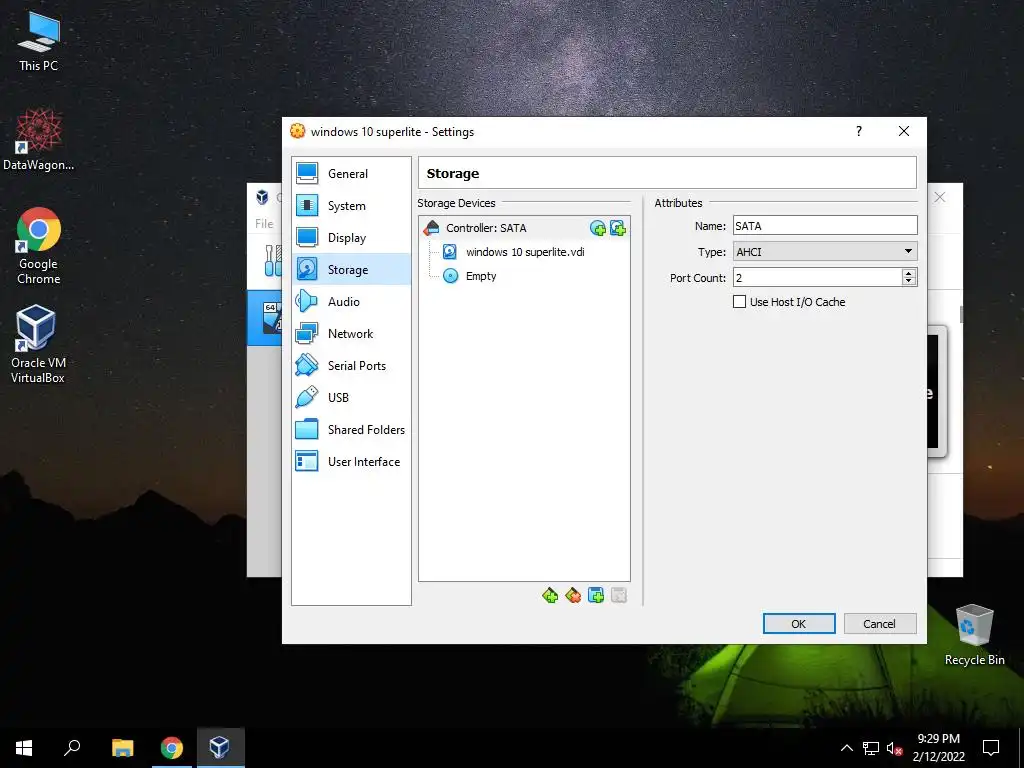
Task: Select the windows 10 superlite.vdi disk
Action: pos(524,252)
